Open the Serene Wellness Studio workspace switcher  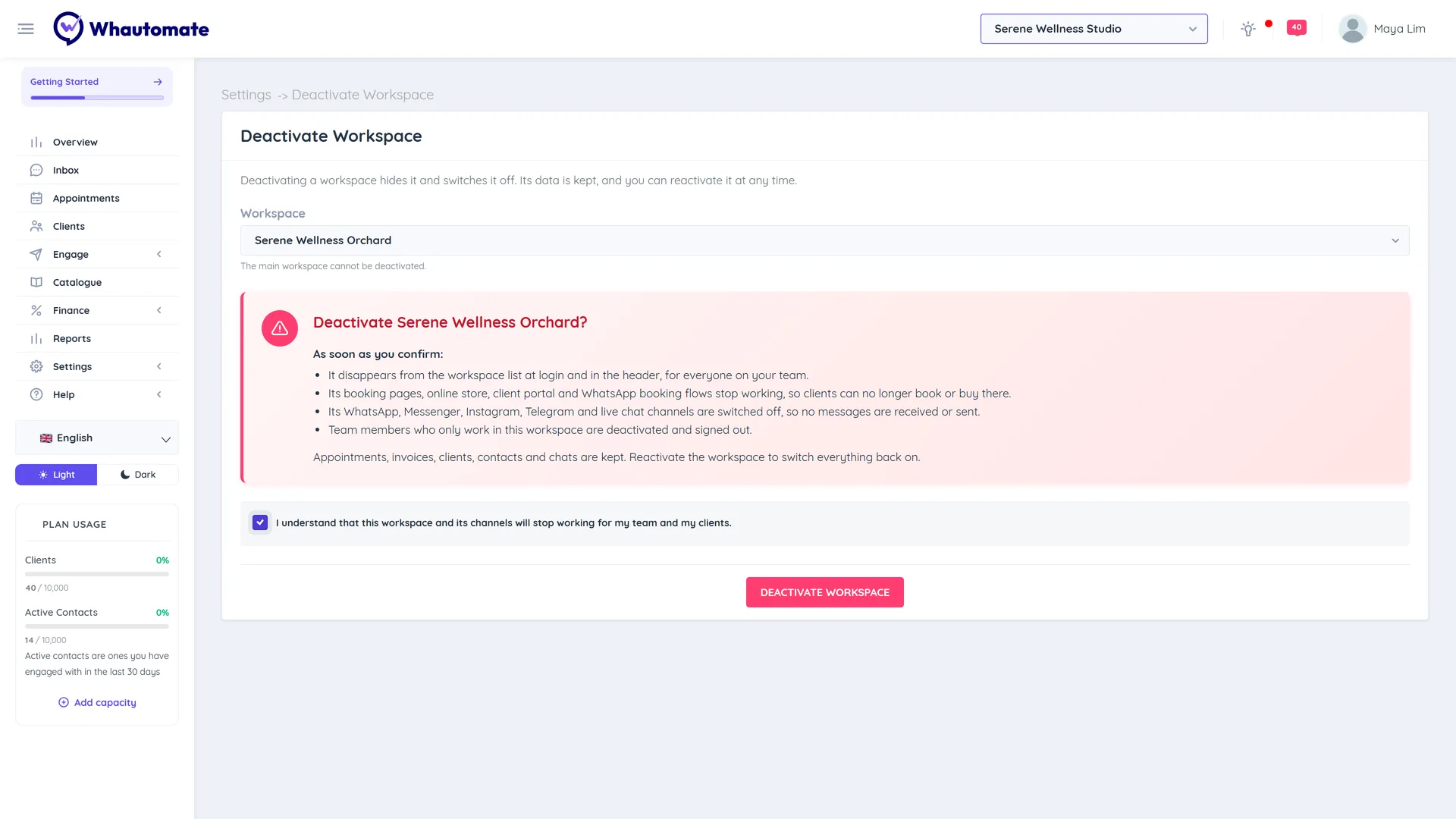pos(1094,29)
